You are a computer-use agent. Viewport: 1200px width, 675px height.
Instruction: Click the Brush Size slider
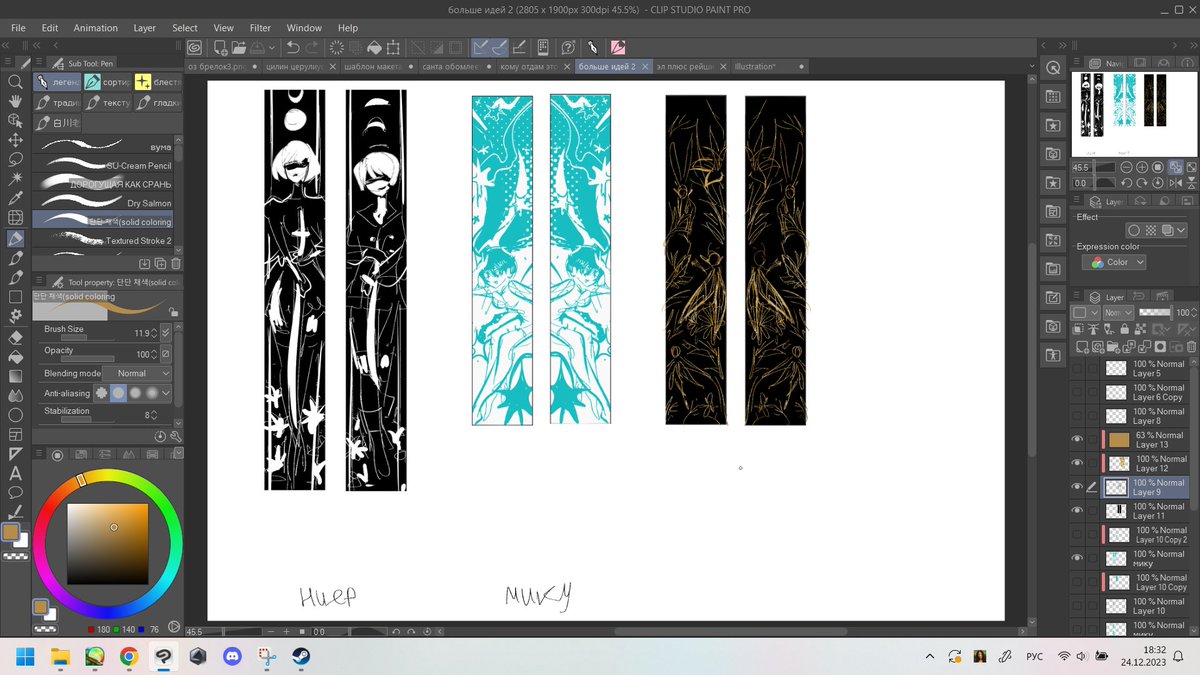click(x=88, y=338)
